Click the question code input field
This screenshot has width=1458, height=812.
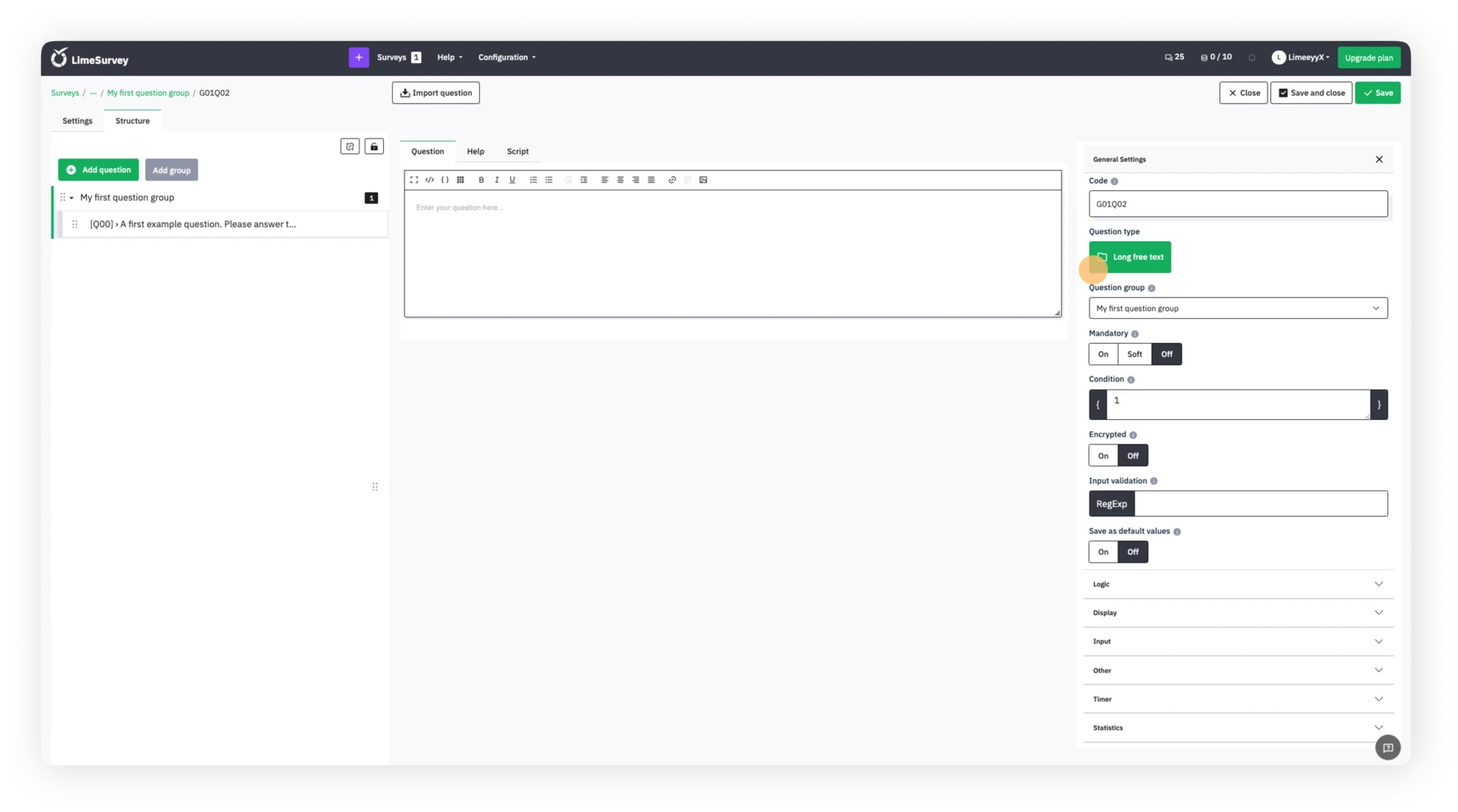[x=1237, y=204]
